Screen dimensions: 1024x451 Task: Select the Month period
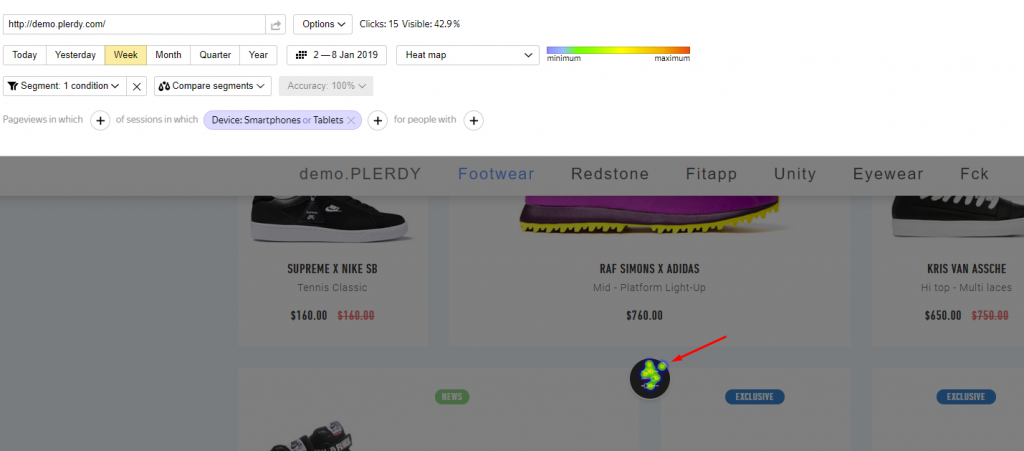(x=168, y=55)
